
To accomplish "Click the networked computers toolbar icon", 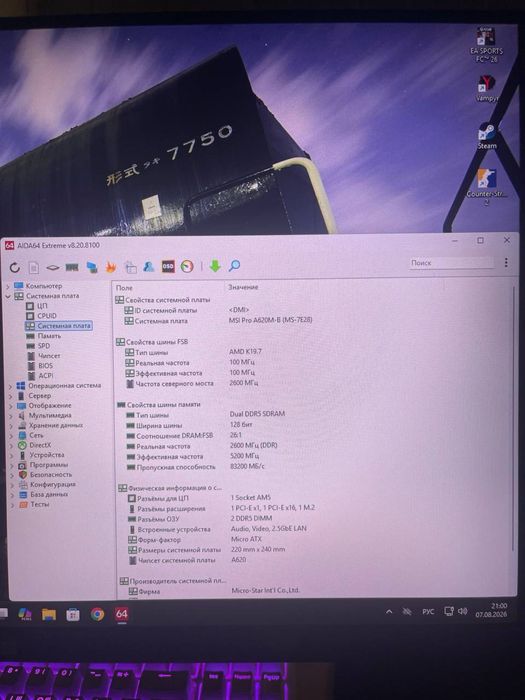I will pos(92,267).
